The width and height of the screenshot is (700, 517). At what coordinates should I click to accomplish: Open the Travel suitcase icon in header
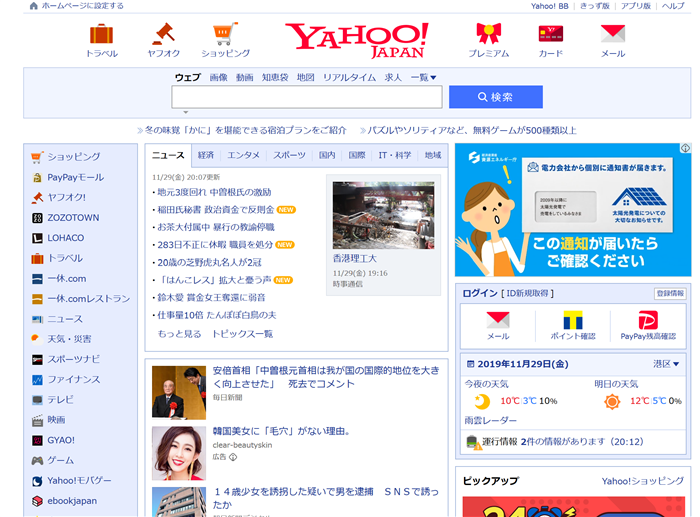point(101,34)
